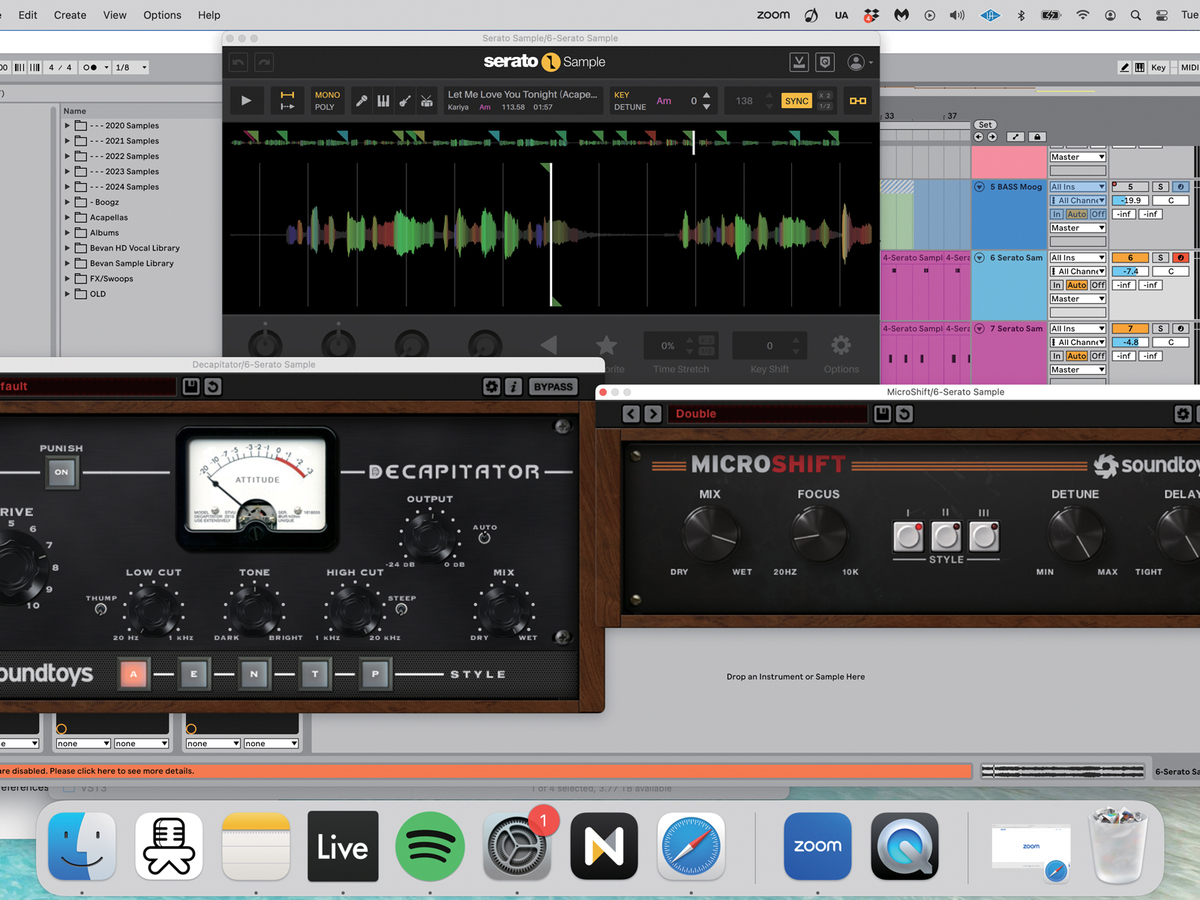The image size is (1200, 900).
Task: Arm recording on 6 Serato Sam track
Action: click(x=1181, y=258)
